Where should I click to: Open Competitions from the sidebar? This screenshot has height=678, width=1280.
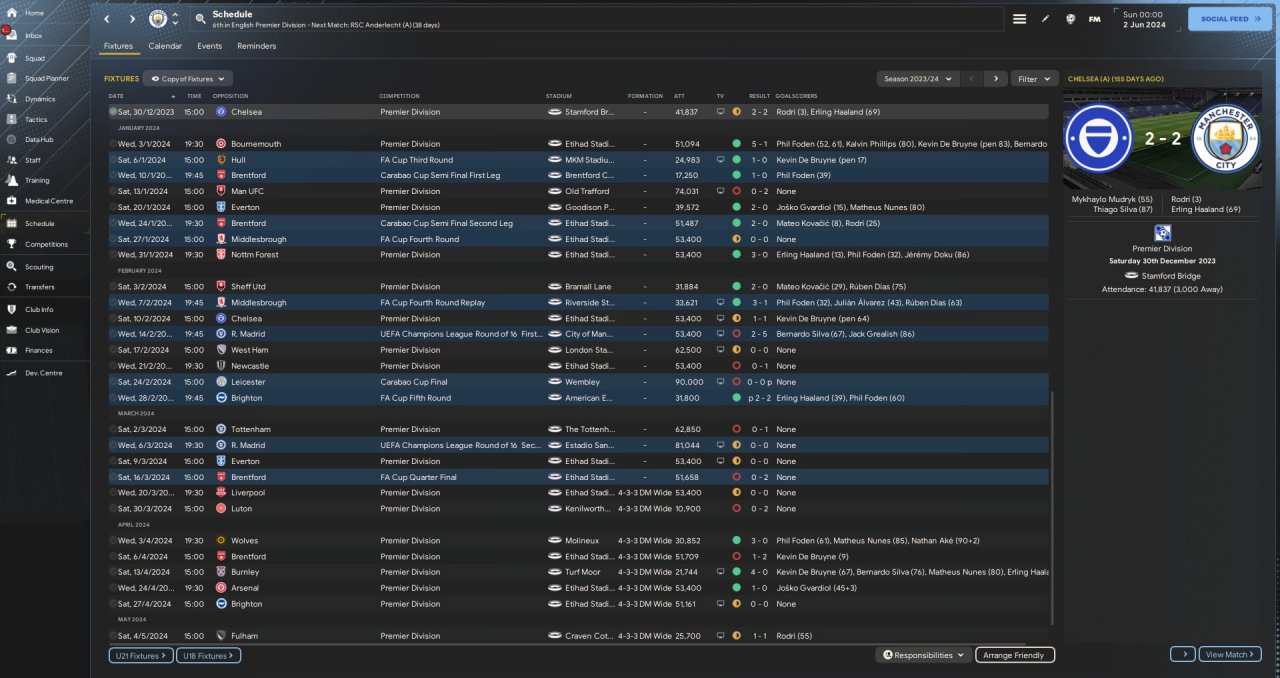44,244
